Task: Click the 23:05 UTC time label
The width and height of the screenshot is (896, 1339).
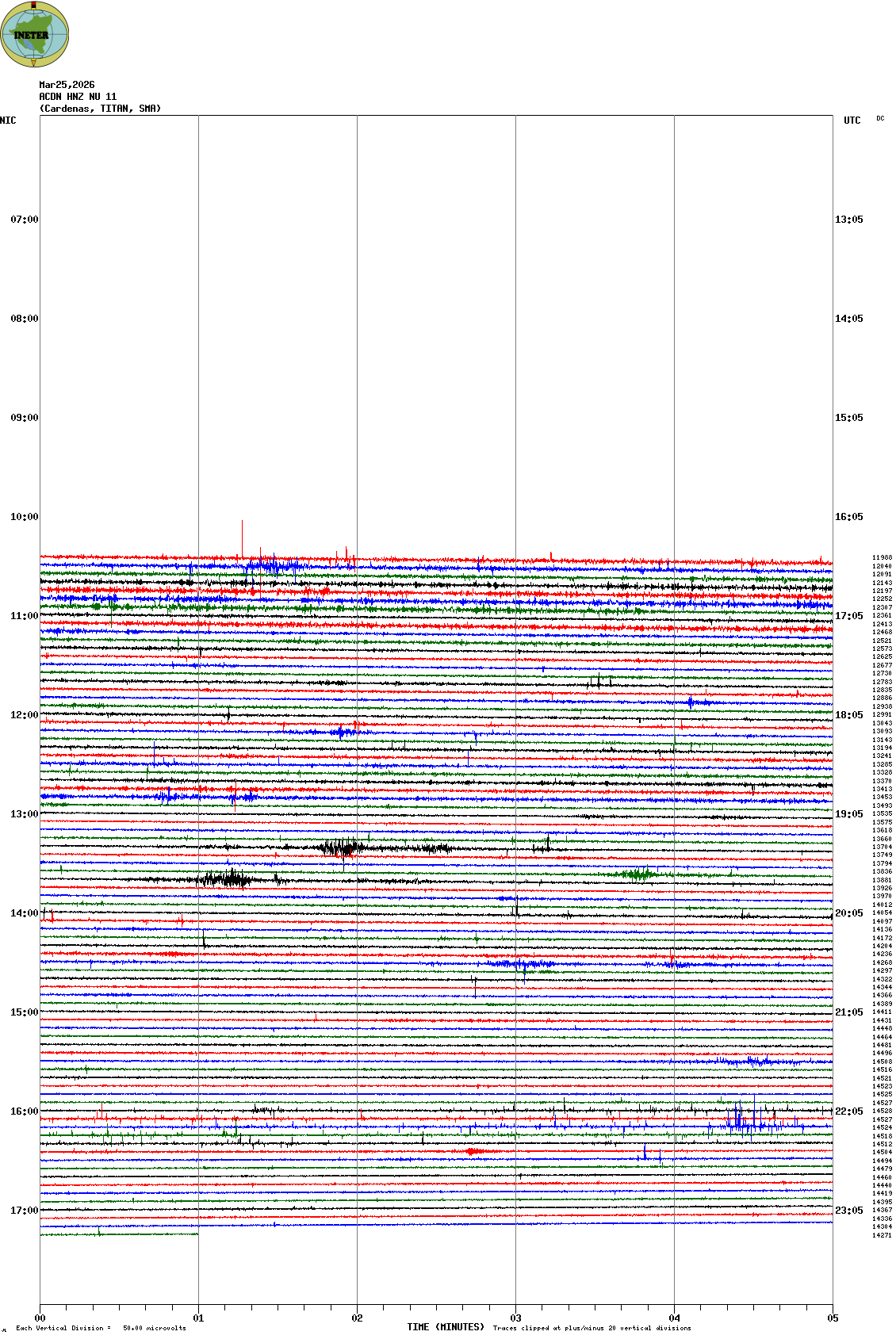Action: [848, 1211]
